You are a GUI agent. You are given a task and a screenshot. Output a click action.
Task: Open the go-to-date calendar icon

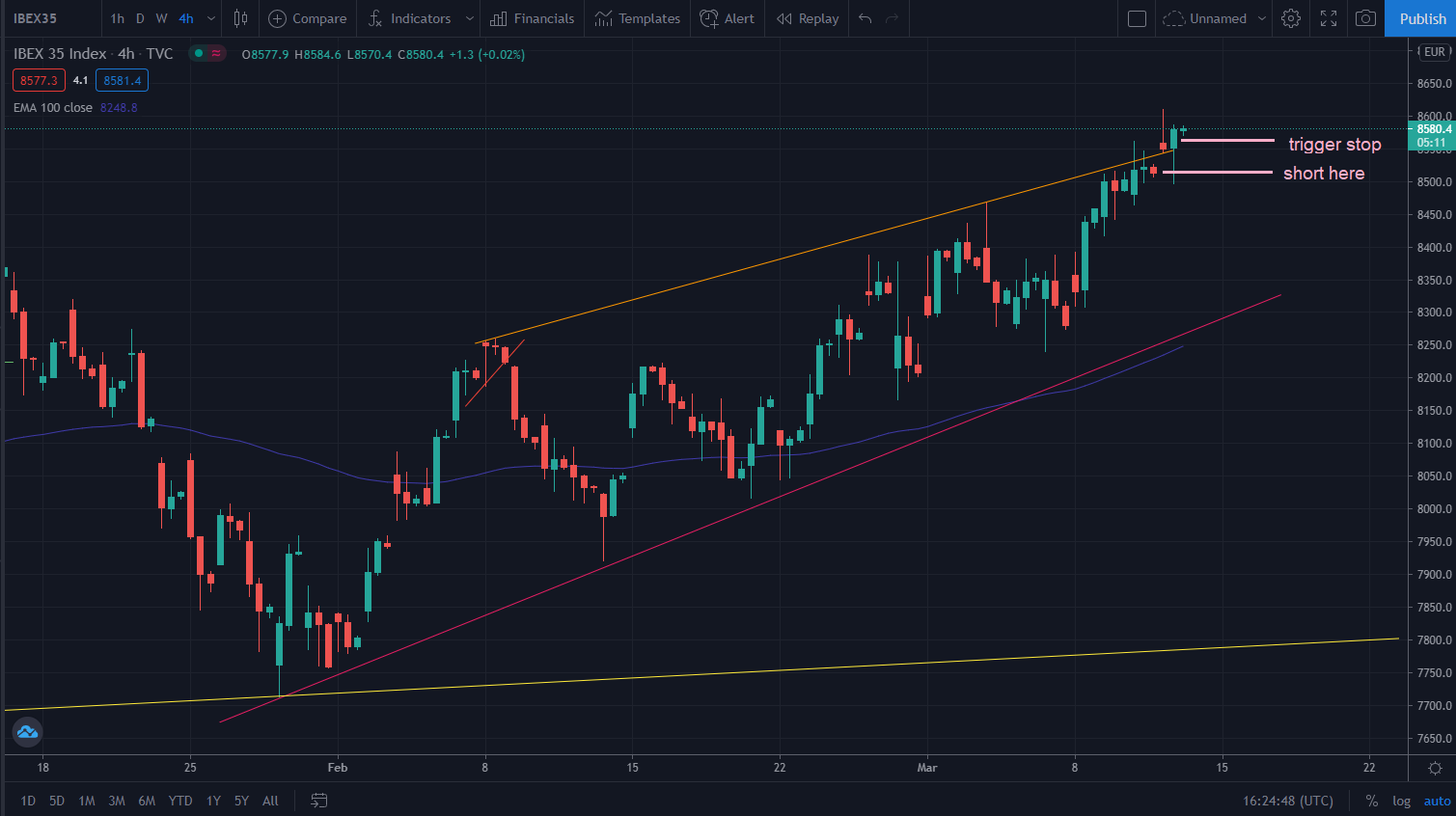319,801
